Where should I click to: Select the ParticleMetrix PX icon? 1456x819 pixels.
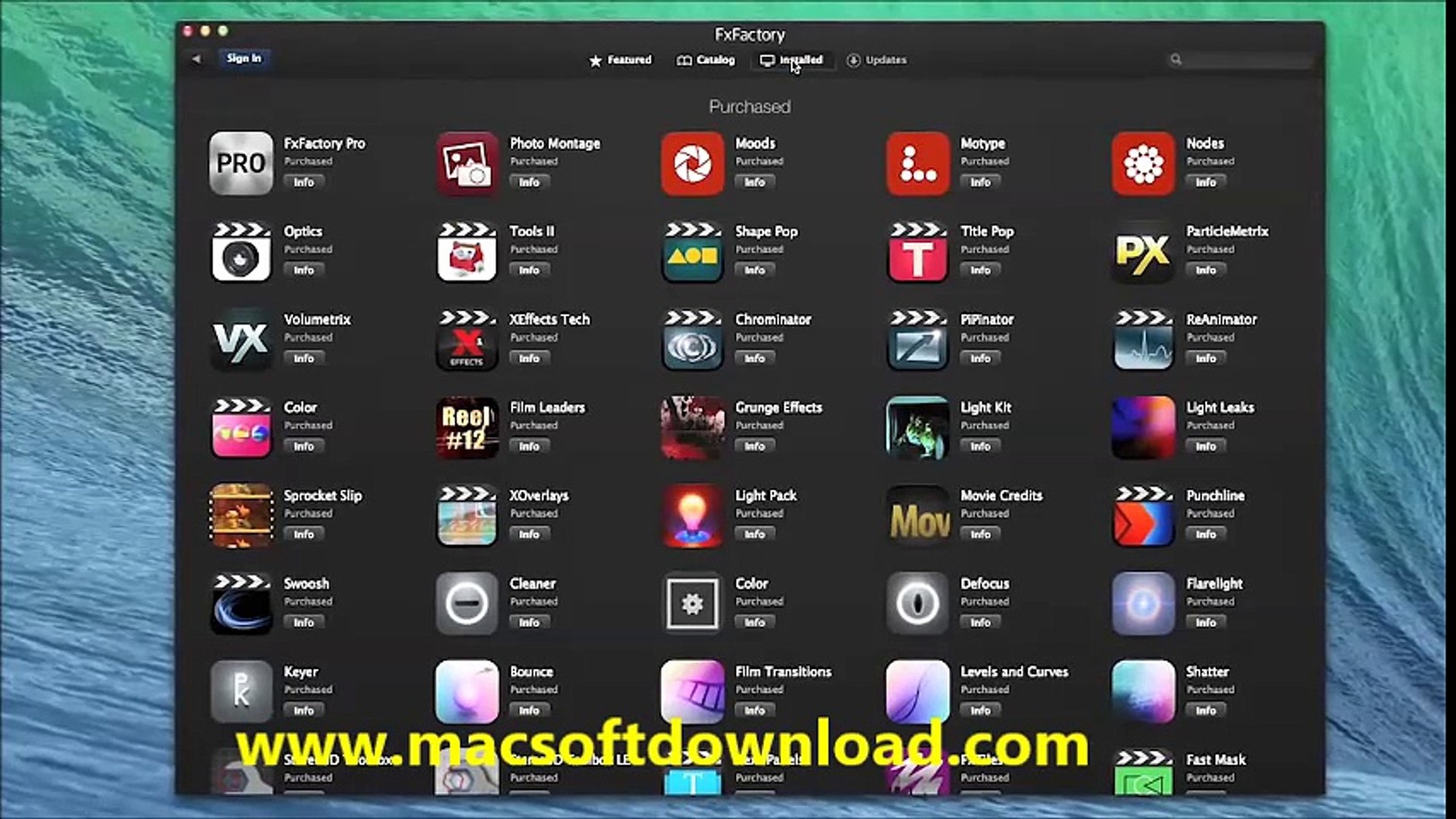(x=1142, y=252)
